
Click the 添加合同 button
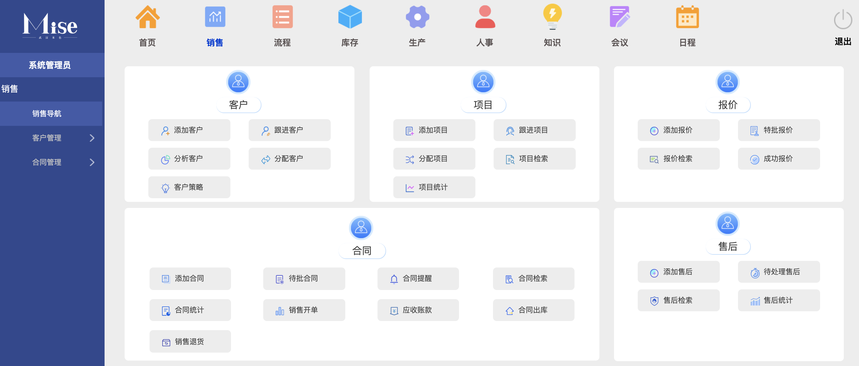[x=190, y=279]
